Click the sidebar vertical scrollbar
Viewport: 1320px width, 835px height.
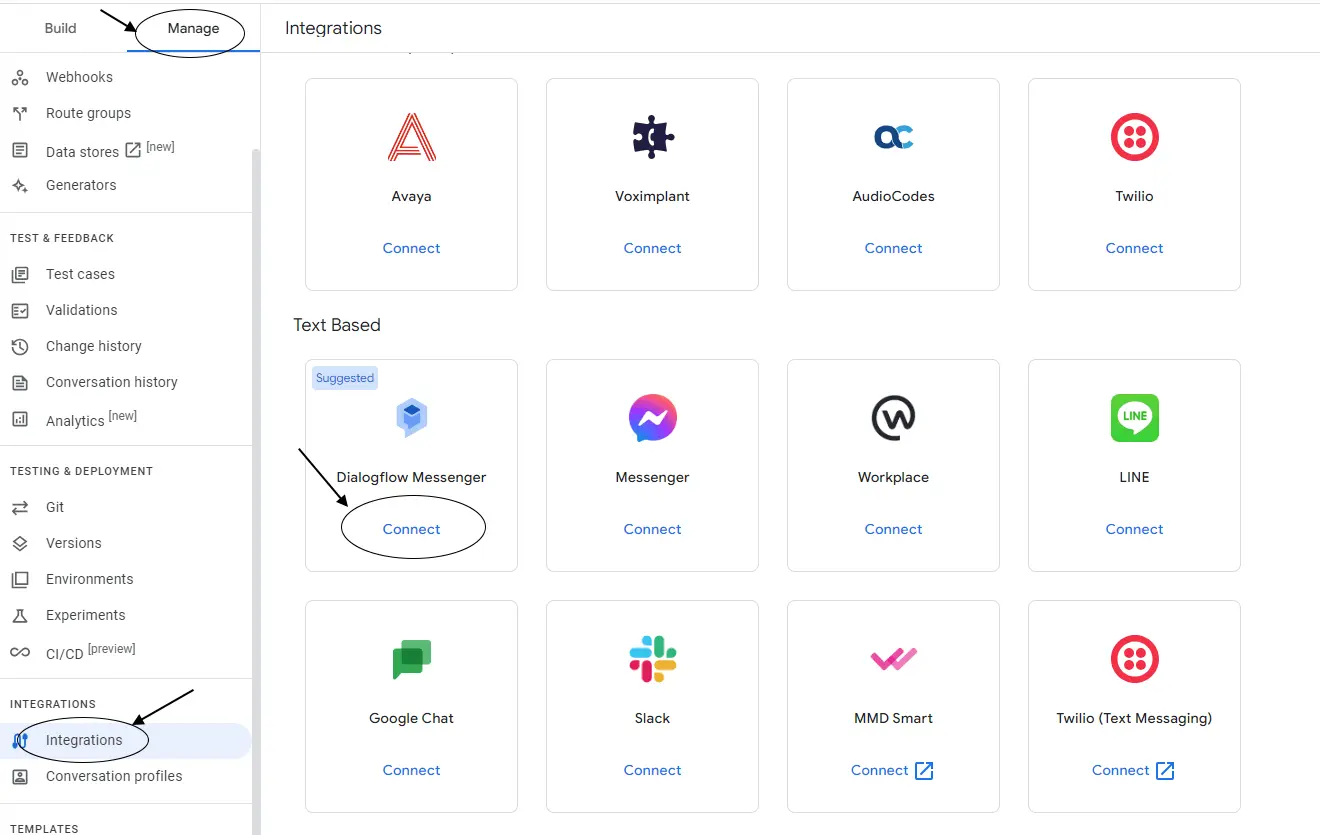point(256,490)
